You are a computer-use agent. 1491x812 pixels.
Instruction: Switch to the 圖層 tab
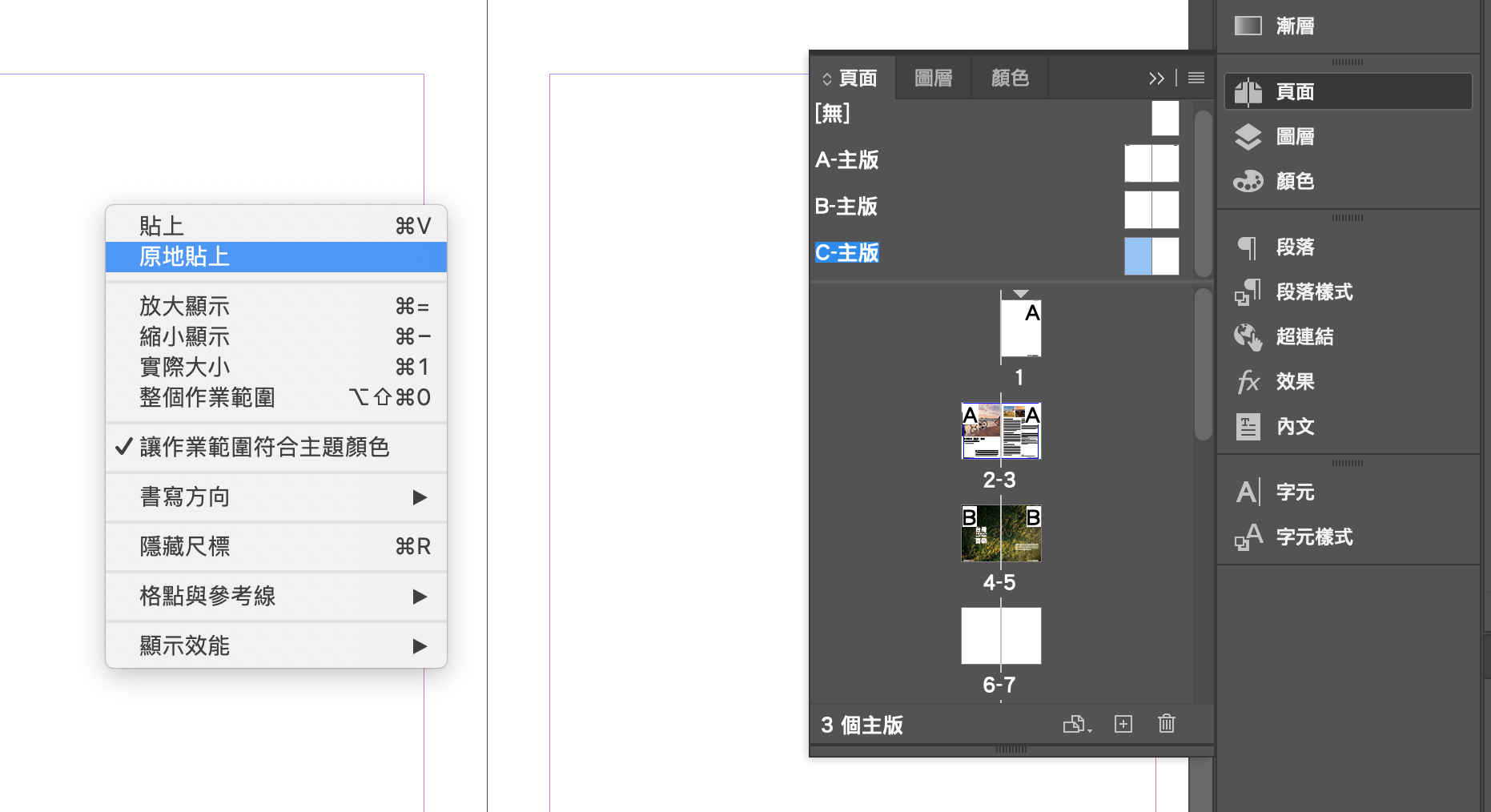tap(933, 78)
